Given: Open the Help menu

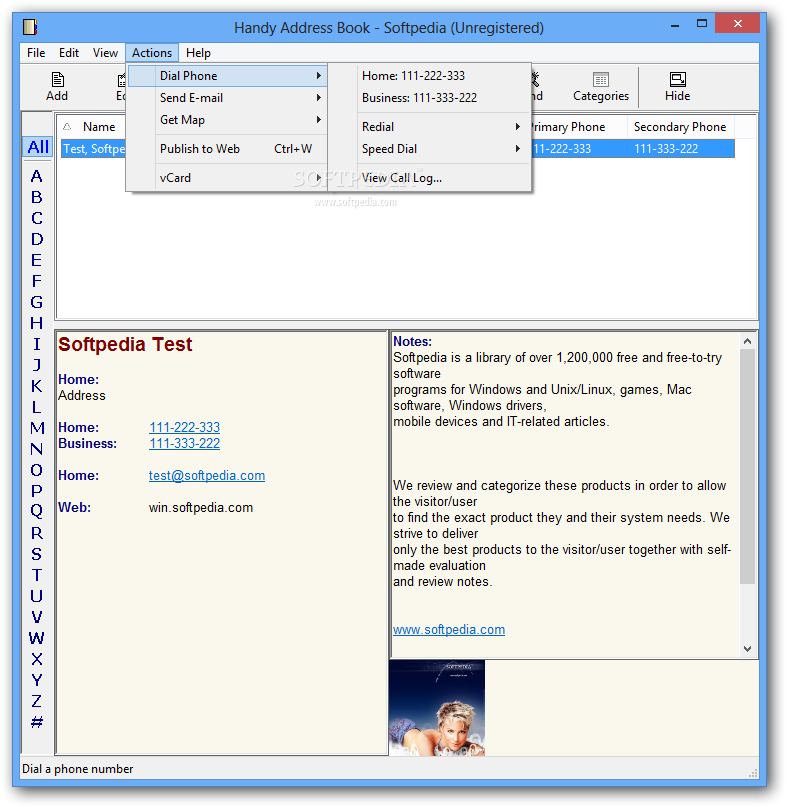Looking at the screenshot, I should 198,53.
